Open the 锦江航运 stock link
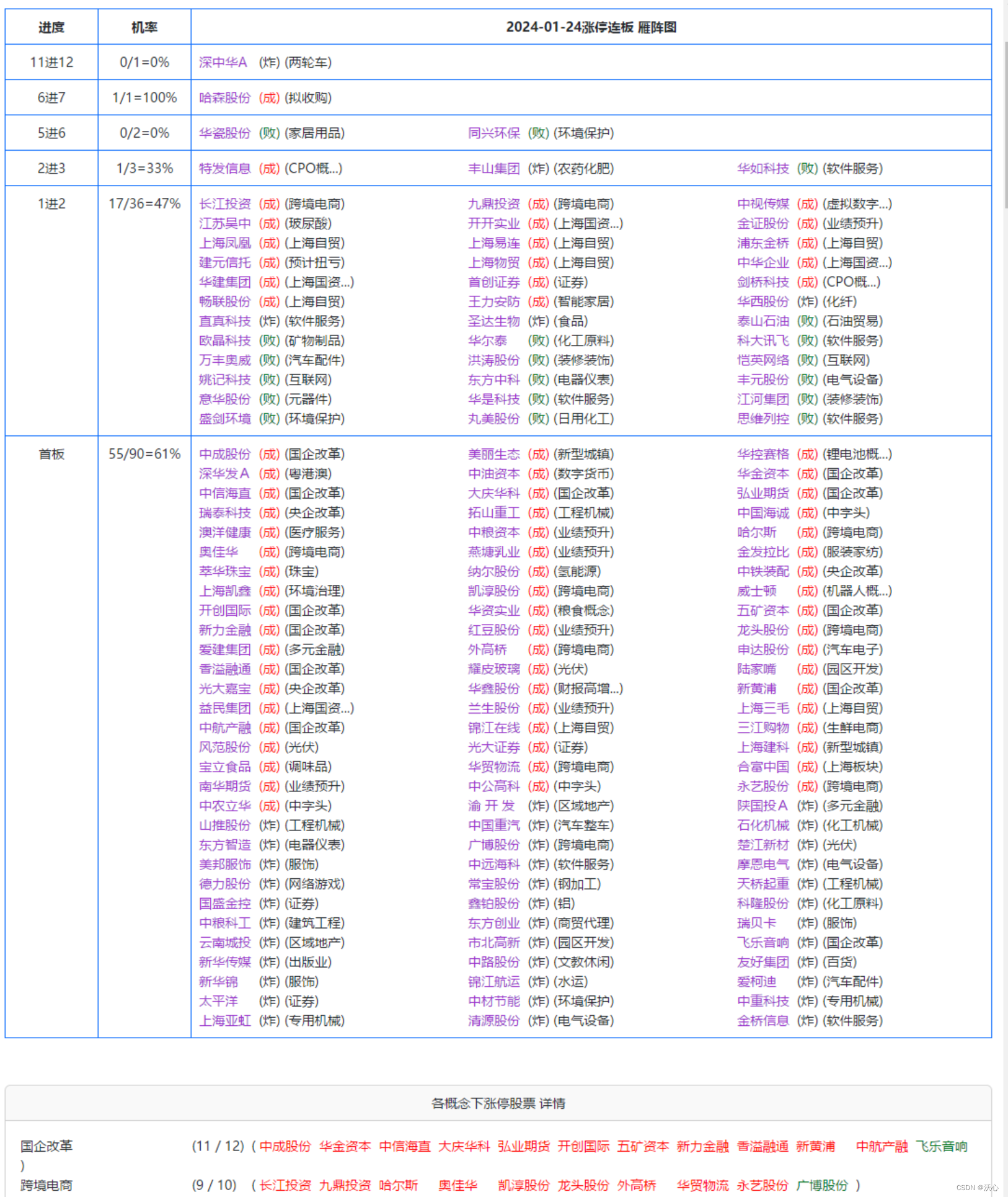 pos(493,982)
